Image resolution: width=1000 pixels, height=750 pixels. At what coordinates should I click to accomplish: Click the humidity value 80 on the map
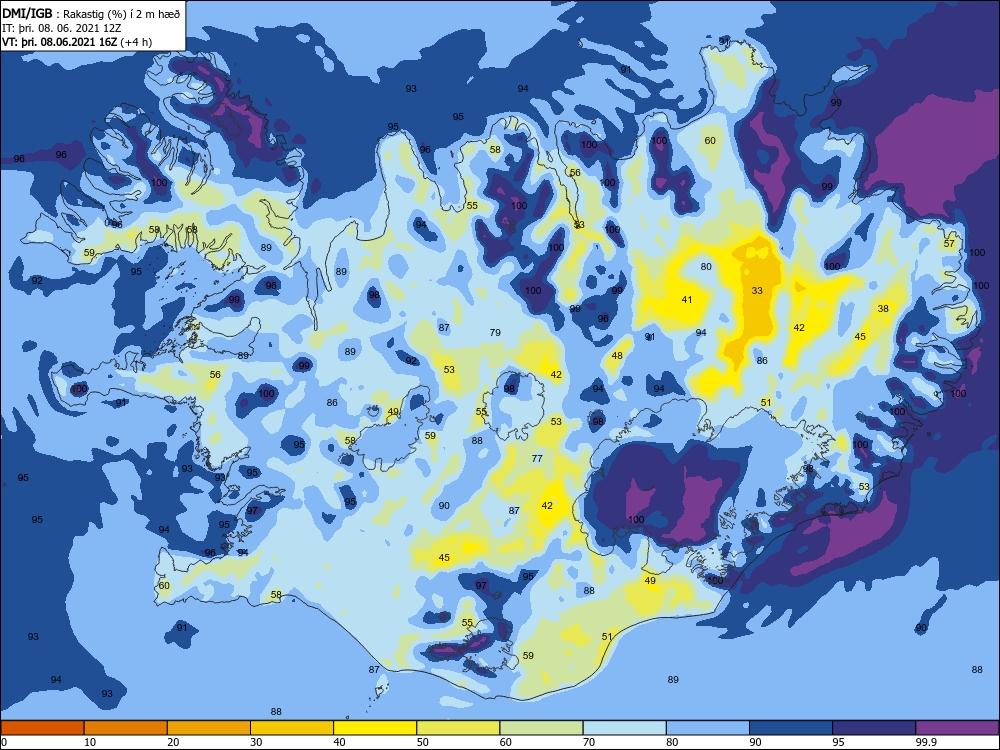(706, 267)
